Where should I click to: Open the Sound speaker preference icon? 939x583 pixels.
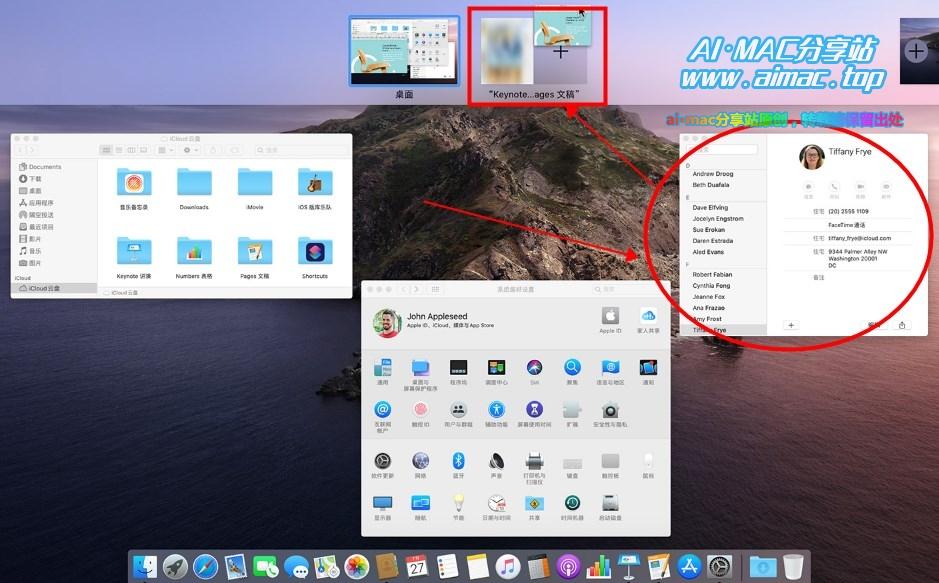(496, 461)
